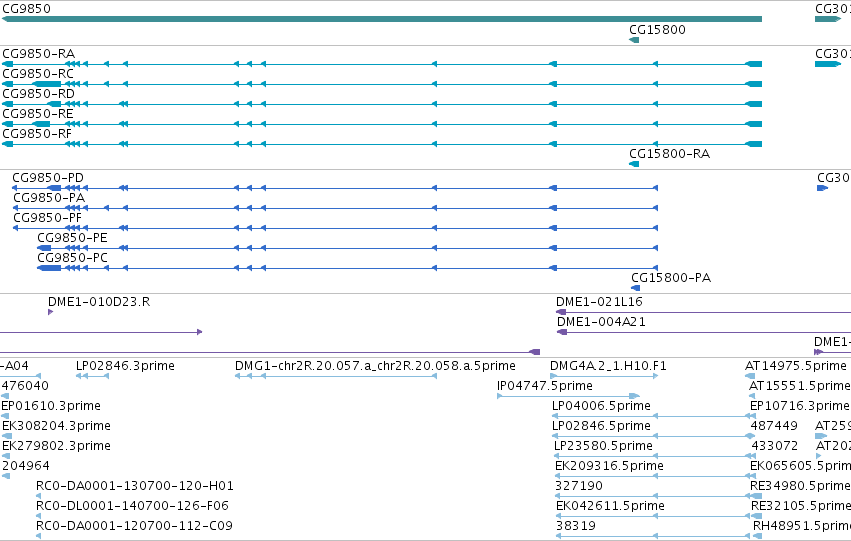Click the CG9850-PE protein label
The width and height of the screenshot is (851, 541).
point(72,238)
